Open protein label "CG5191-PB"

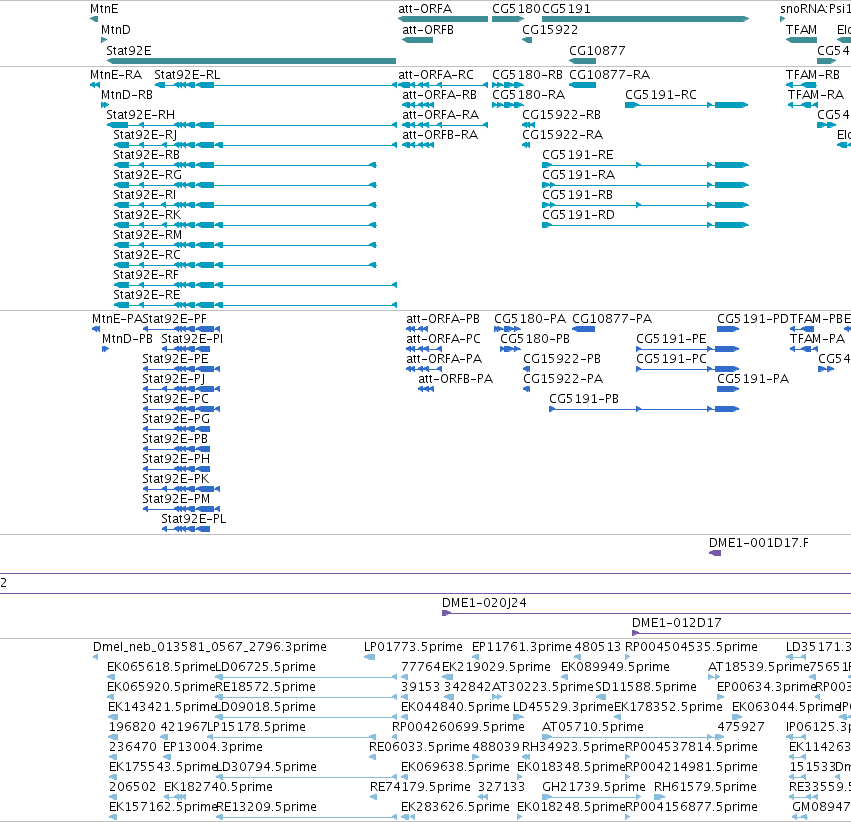pyautogui.click(x=584, y=399)
